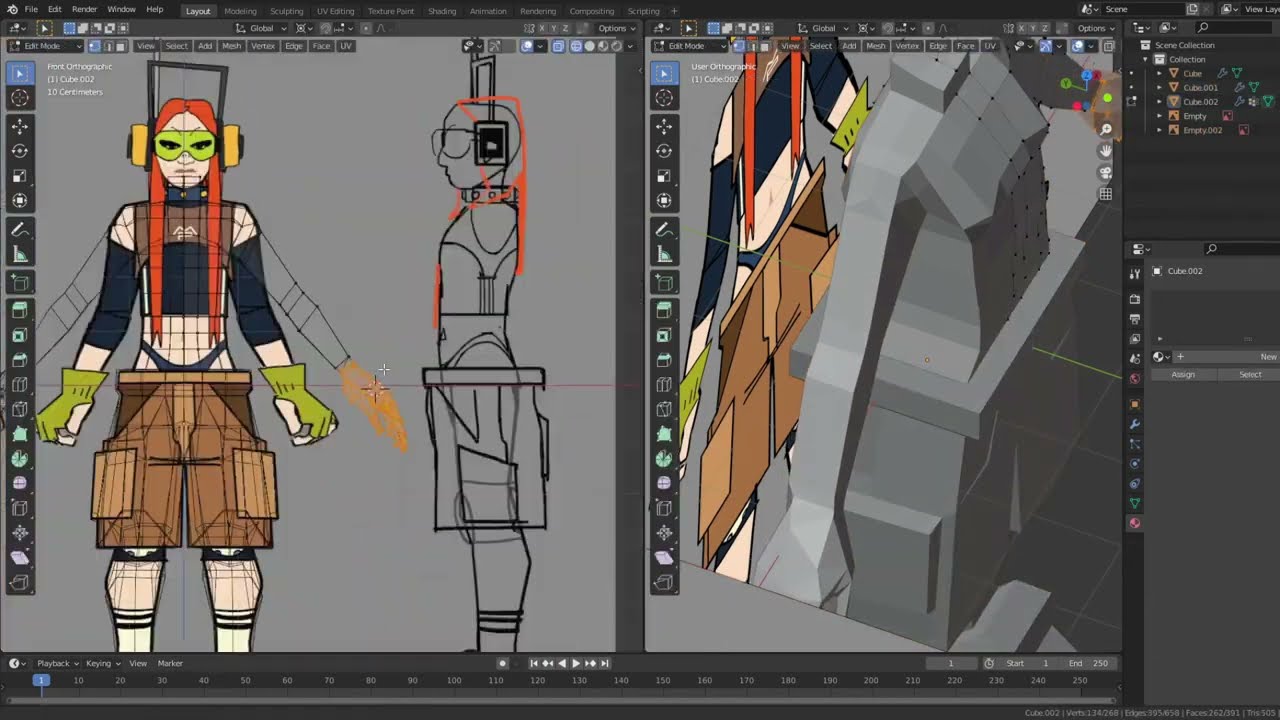Click the pan hand gizmo in right viewport
The height and width of the screenshot is (720, 1280).
click(x=1106, y=151)
